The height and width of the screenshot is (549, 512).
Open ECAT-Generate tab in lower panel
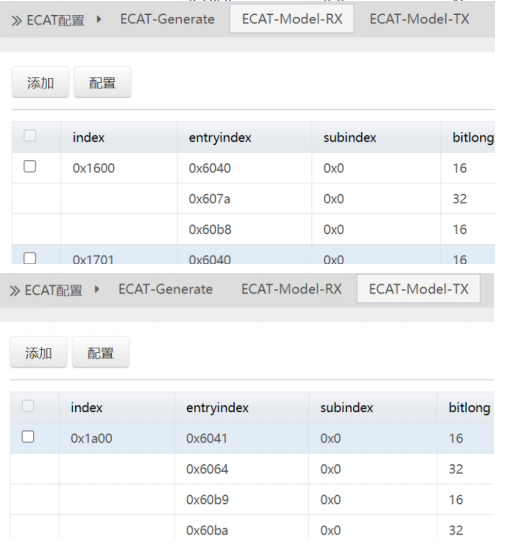[165, 289]
